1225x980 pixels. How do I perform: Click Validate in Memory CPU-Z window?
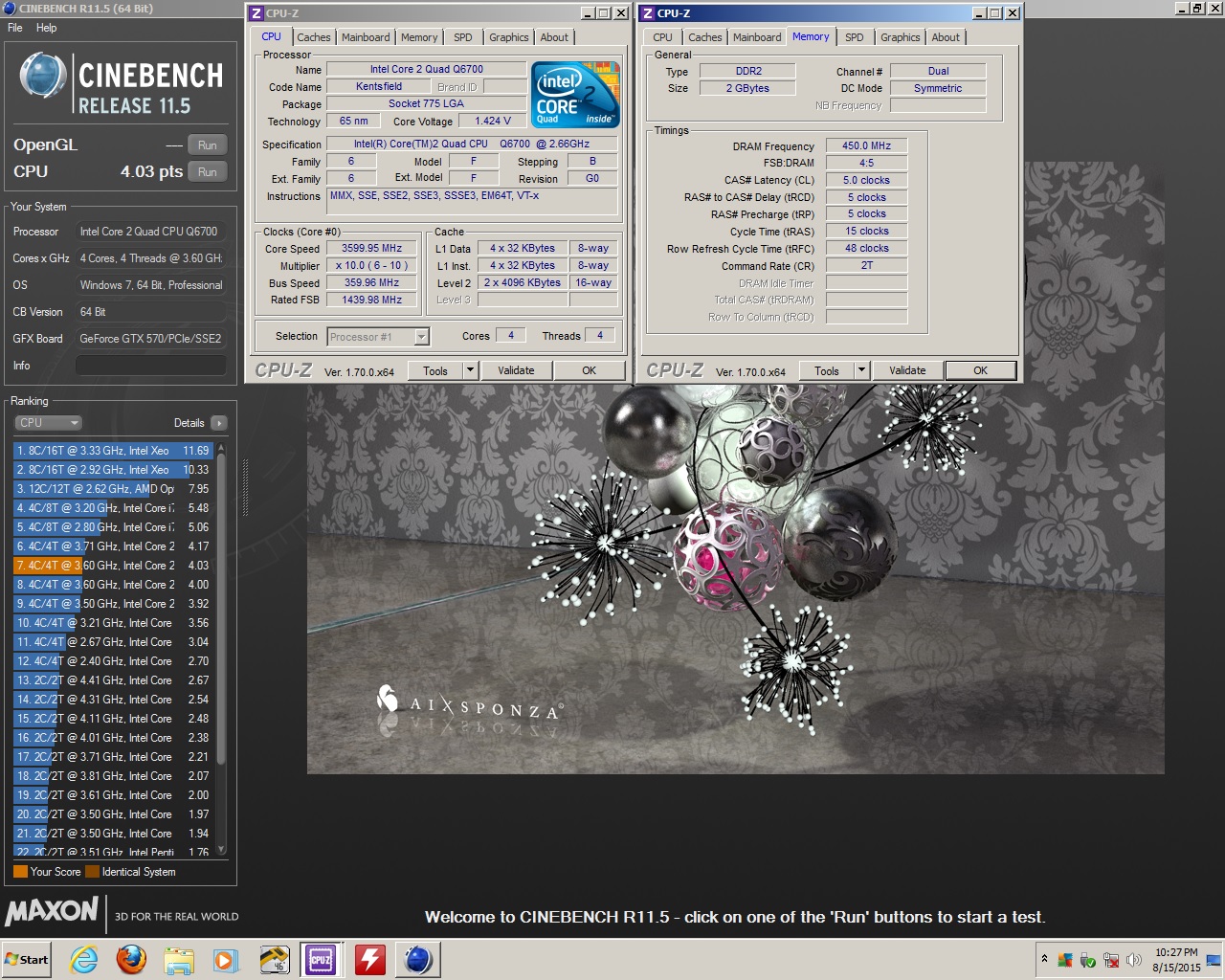tap(907, 371)
